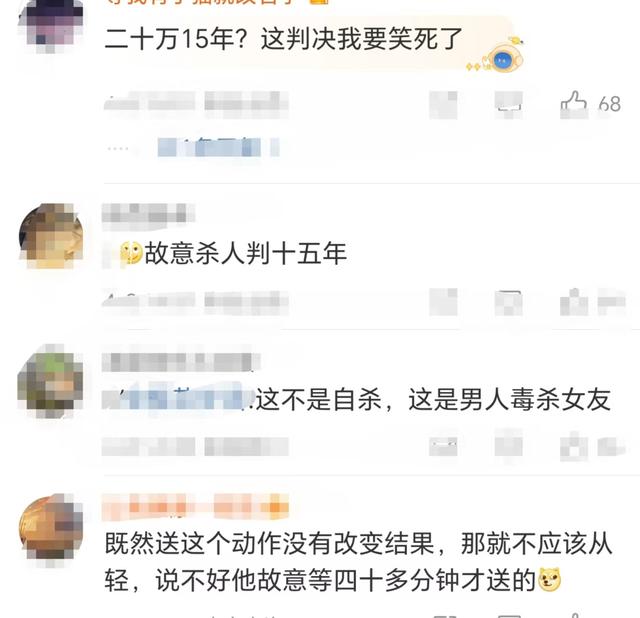Tap the forward icon under 故意杀人判十五年

443,302
